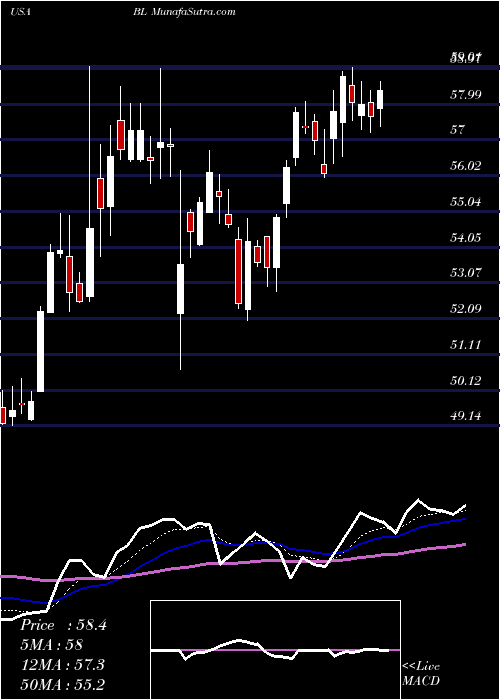Click the 12MA : 57.3 readout
Screen dimensions: 500x700
(x=62, y=664)
